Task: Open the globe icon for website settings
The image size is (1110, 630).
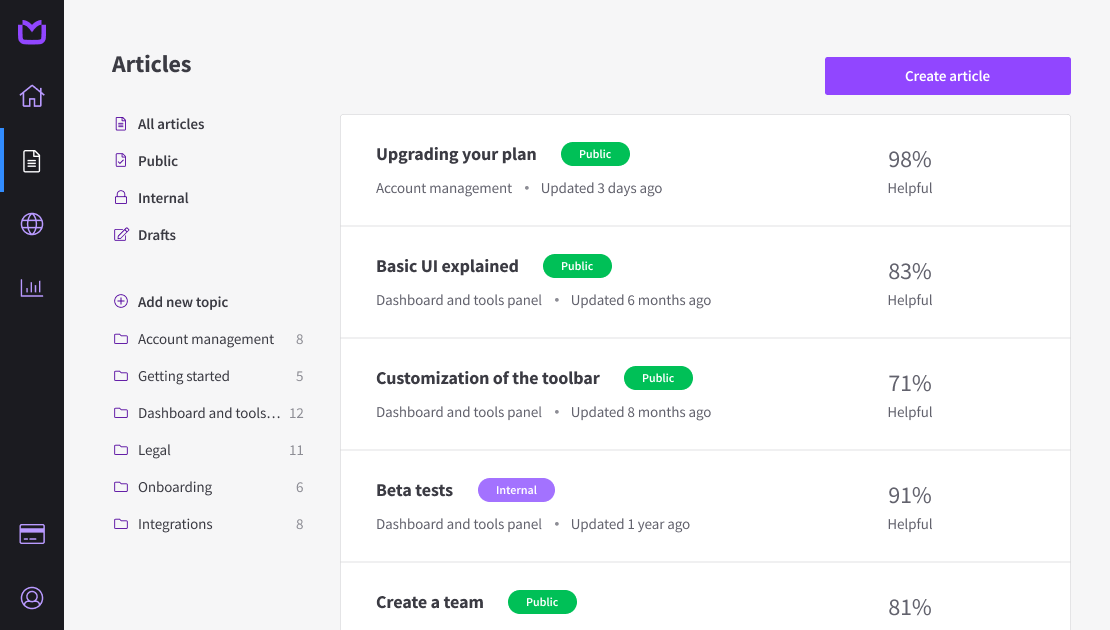Action: click(31, 224)
